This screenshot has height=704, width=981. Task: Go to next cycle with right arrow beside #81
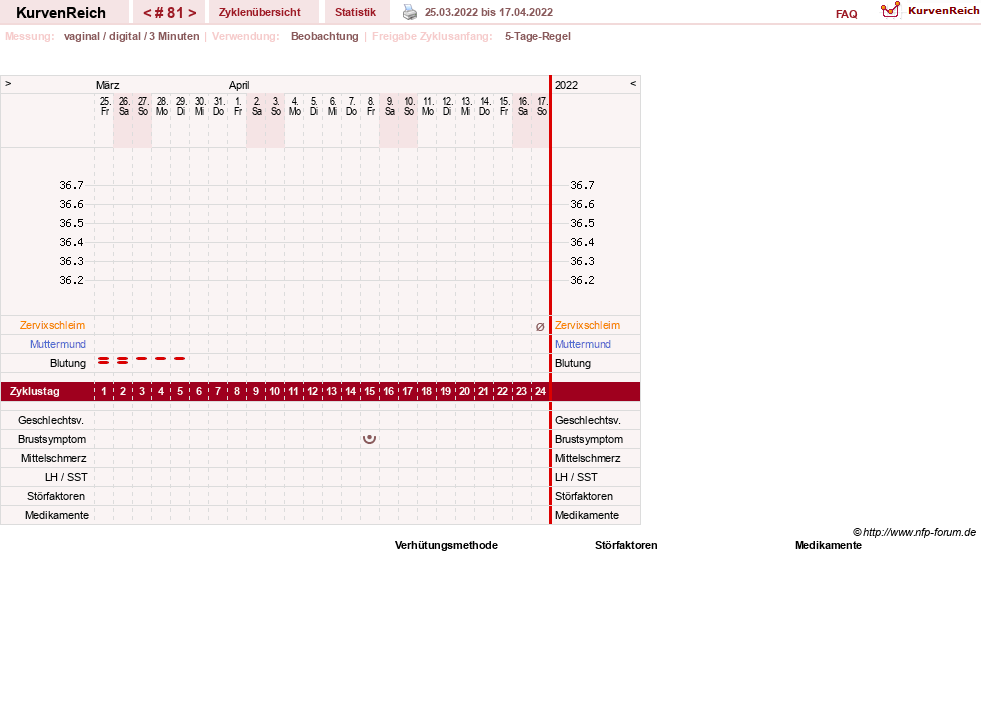coord(192,13)
